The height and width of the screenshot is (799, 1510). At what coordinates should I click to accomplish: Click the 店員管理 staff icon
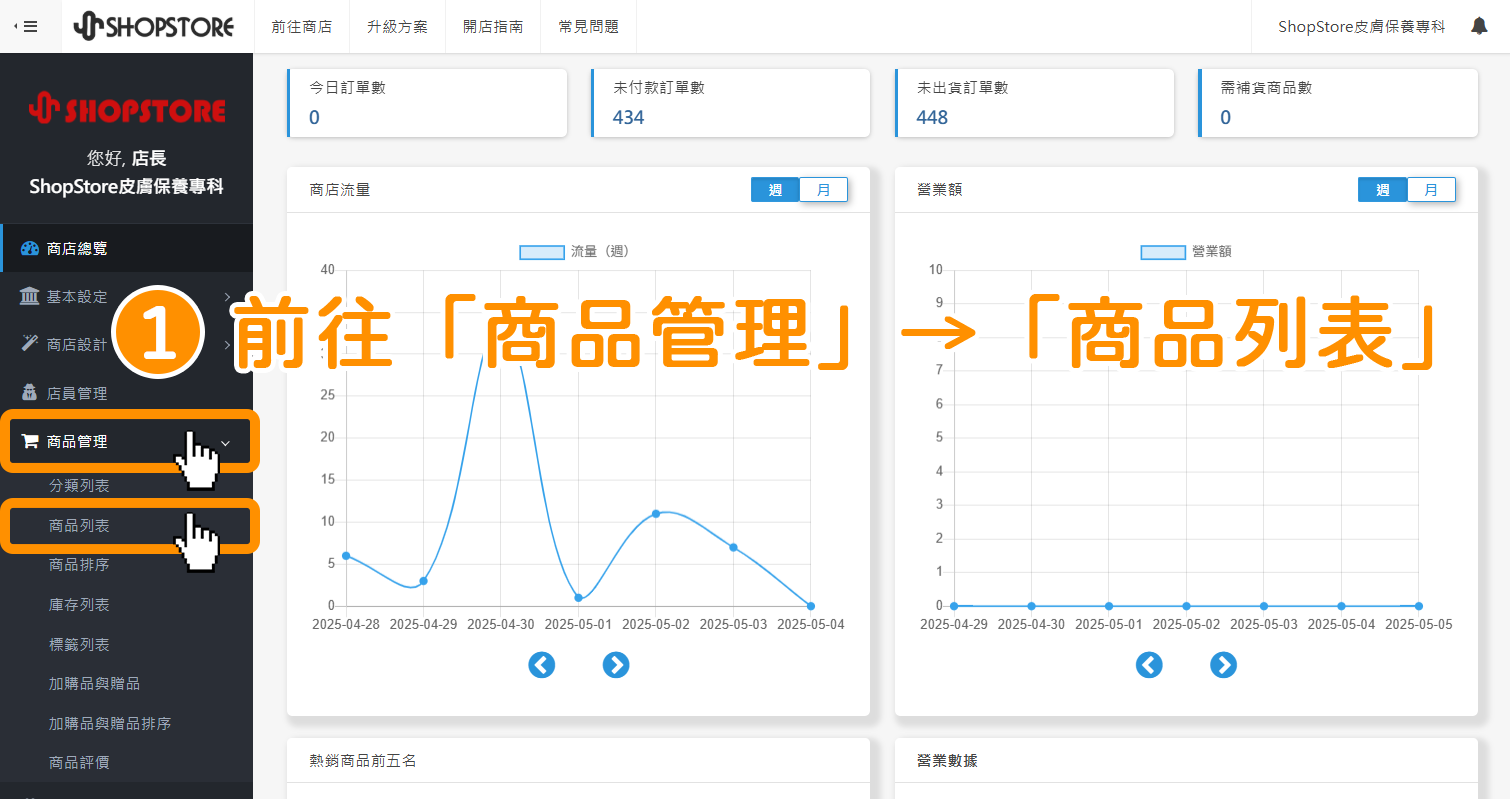click(x=29, y=393)
